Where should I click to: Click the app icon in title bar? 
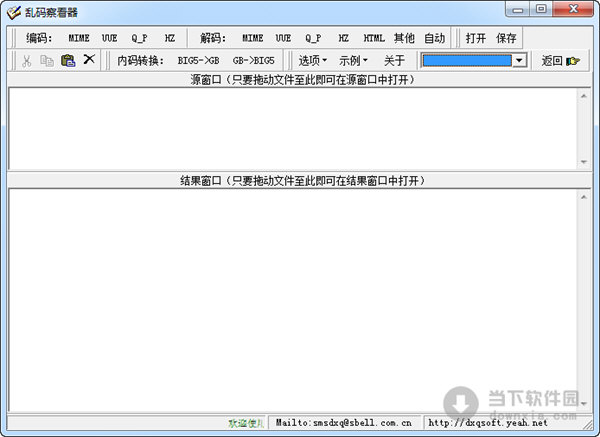pyautogui.click(x=13, y=12)
